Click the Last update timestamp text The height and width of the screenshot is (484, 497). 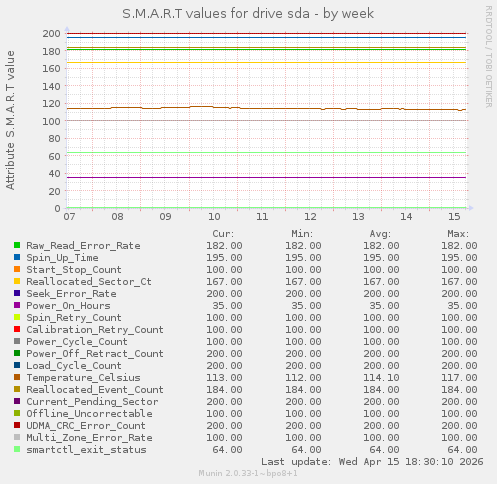click(372, 462)
